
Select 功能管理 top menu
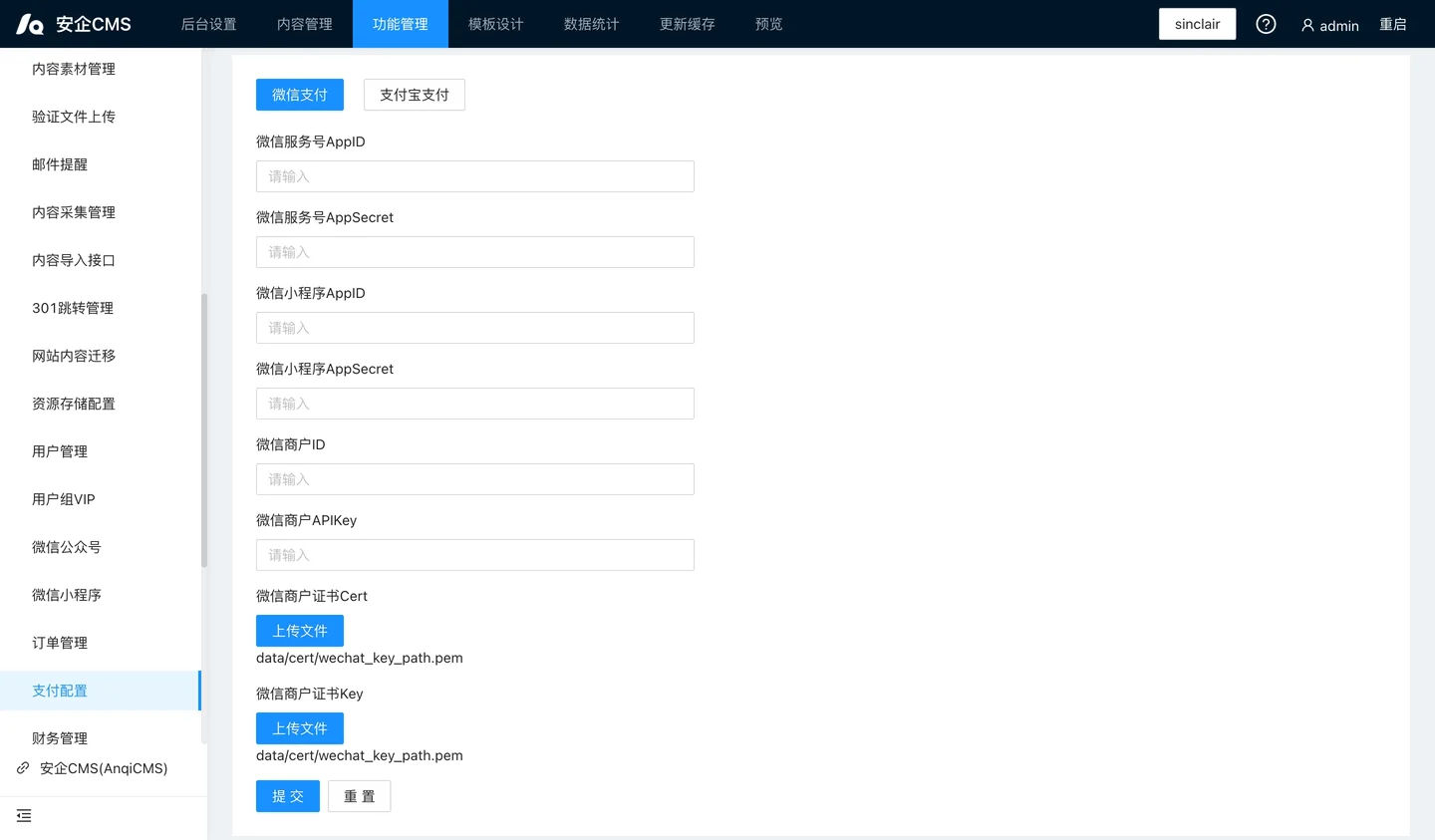(401, 24)
